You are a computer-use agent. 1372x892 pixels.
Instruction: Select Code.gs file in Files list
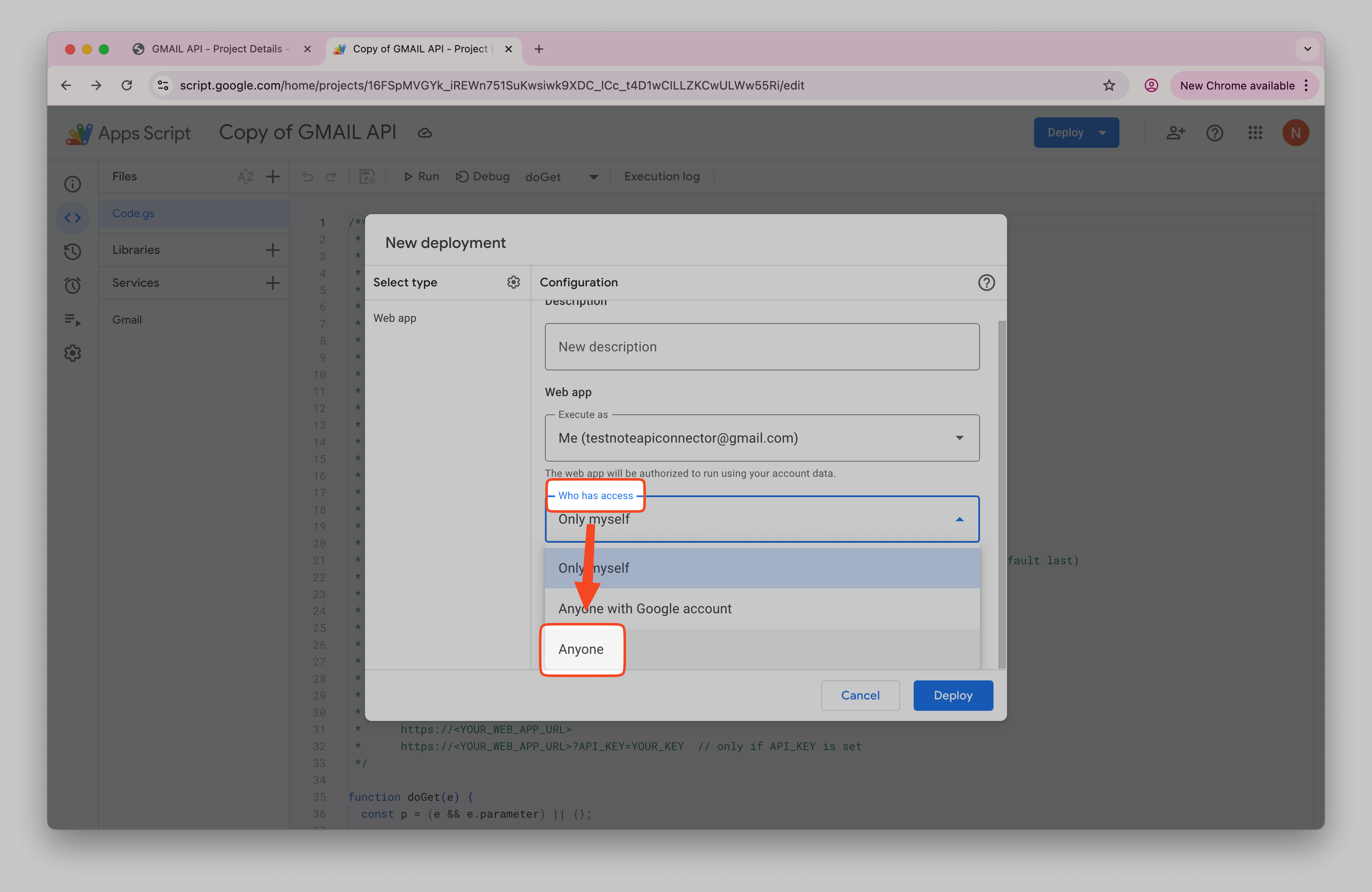(194, 213)
